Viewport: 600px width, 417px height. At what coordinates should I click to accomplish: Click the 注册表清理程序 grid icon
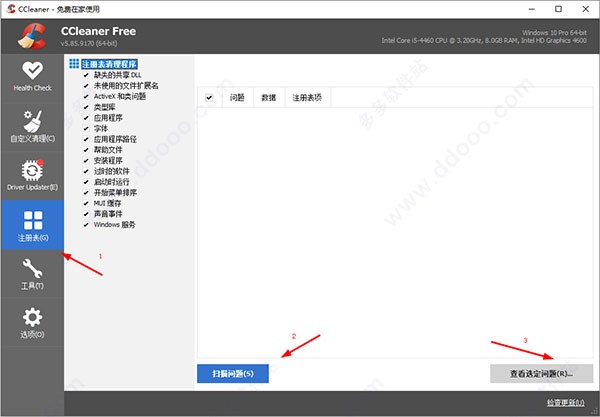pyautogui.click(x=74, y=64)
